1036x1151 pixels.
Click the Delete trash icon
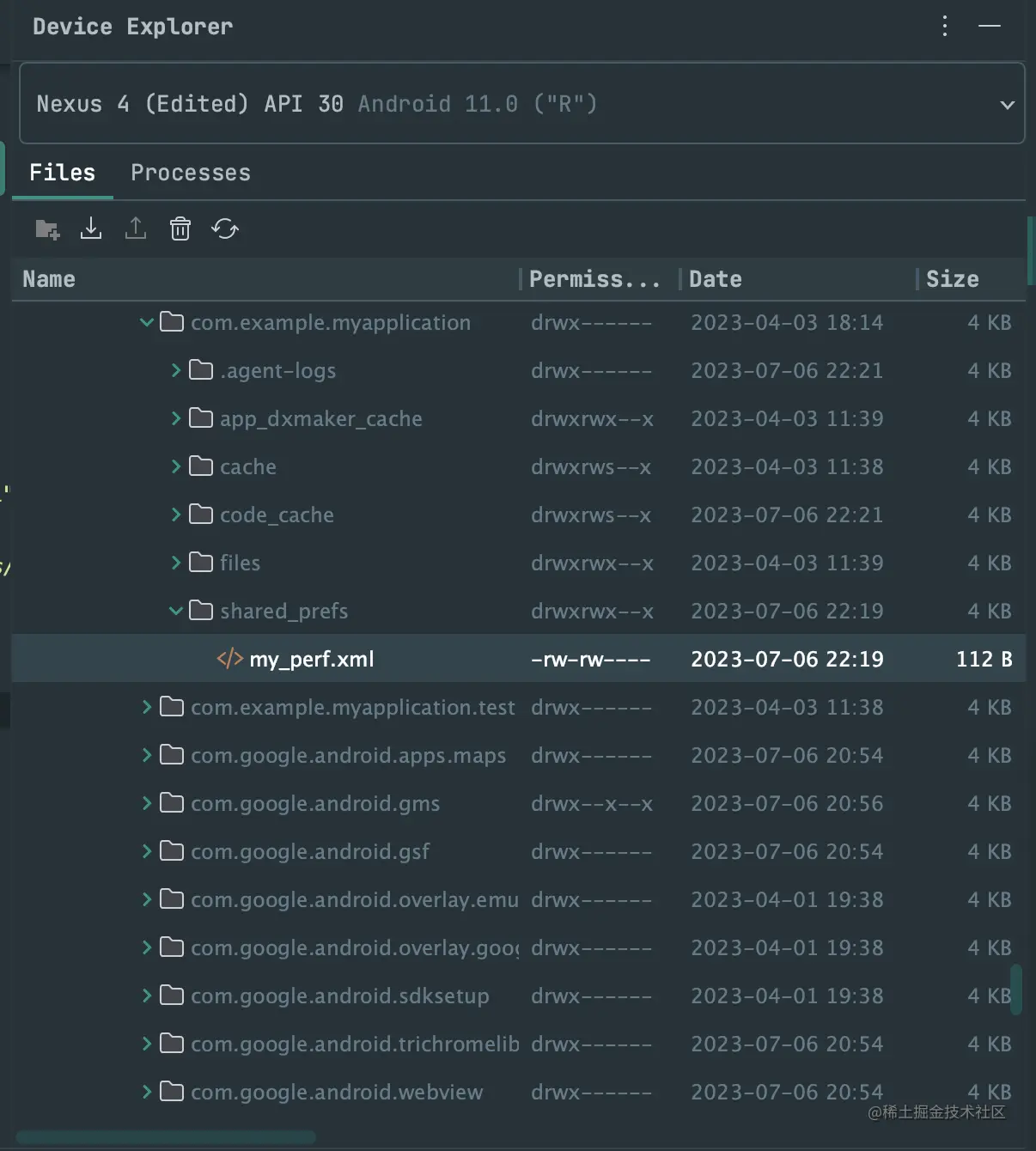180,228
